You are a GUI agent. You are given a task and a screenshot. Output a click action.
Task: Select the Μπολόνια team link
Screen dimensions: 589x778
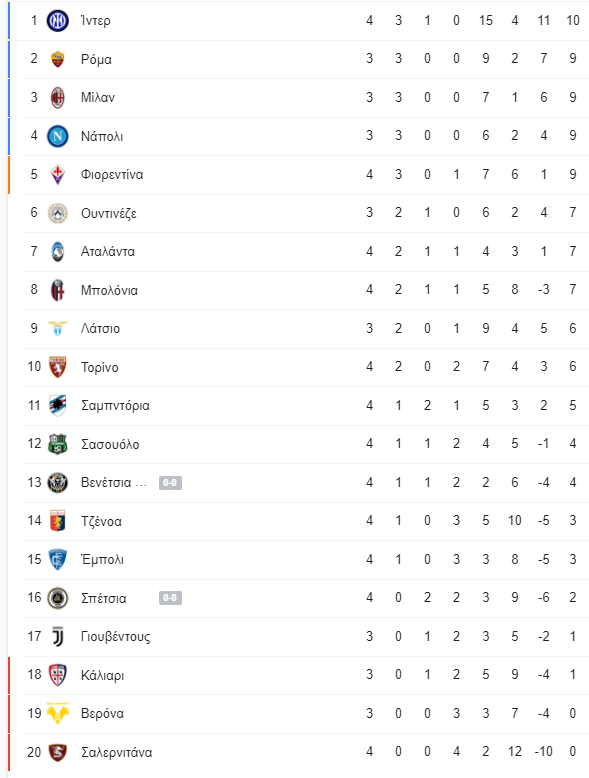[109, 290]
